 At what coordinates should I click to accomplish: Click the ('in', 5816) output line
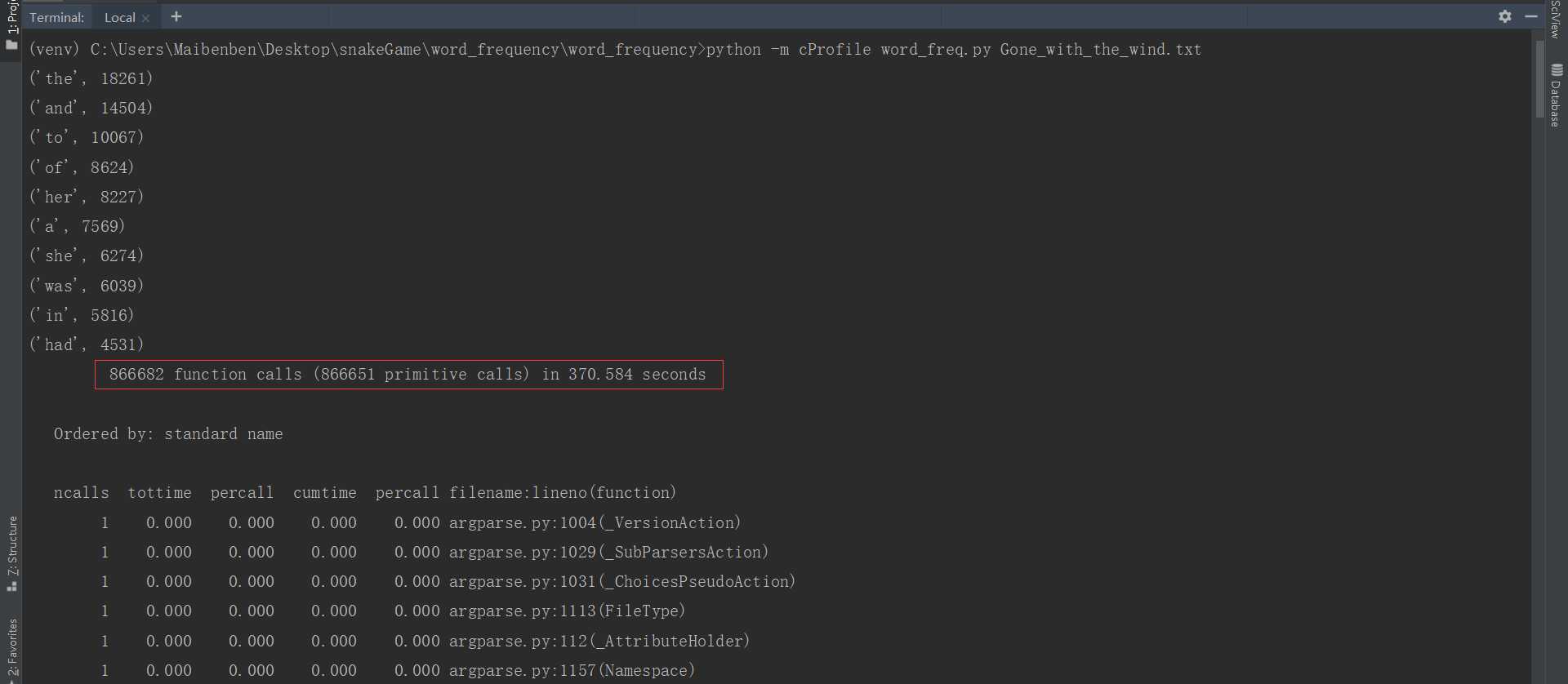point(82,315)
